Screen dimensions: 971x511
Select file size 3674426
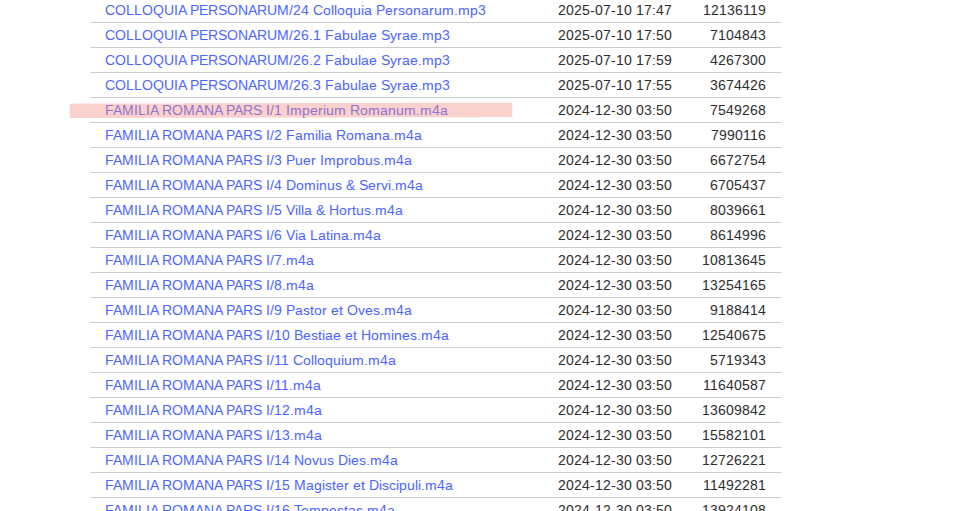click(x=738, y=85)
